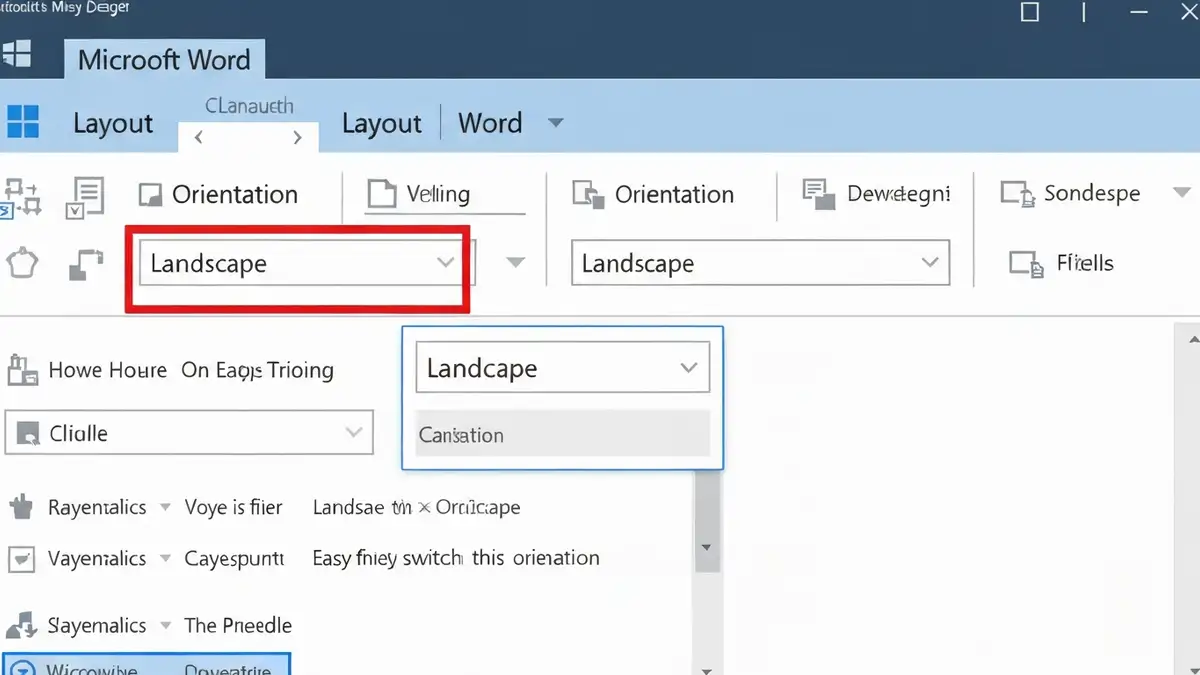
Task: Click the stacked squares icon beside the pot icon
Action: 86,264
